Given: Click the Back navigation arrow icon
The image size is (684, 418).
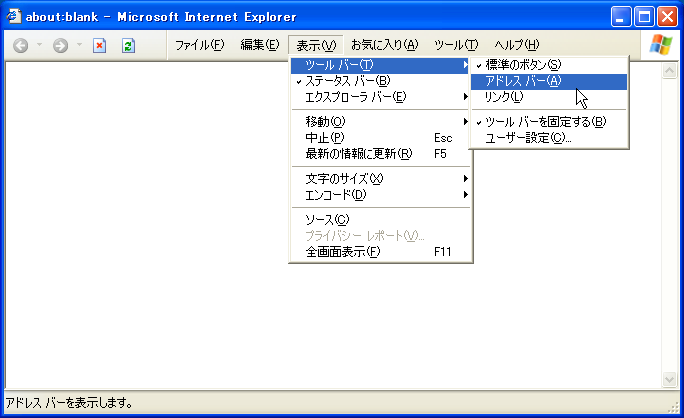Looking at the screenshot, I should (x=21, y=45).
